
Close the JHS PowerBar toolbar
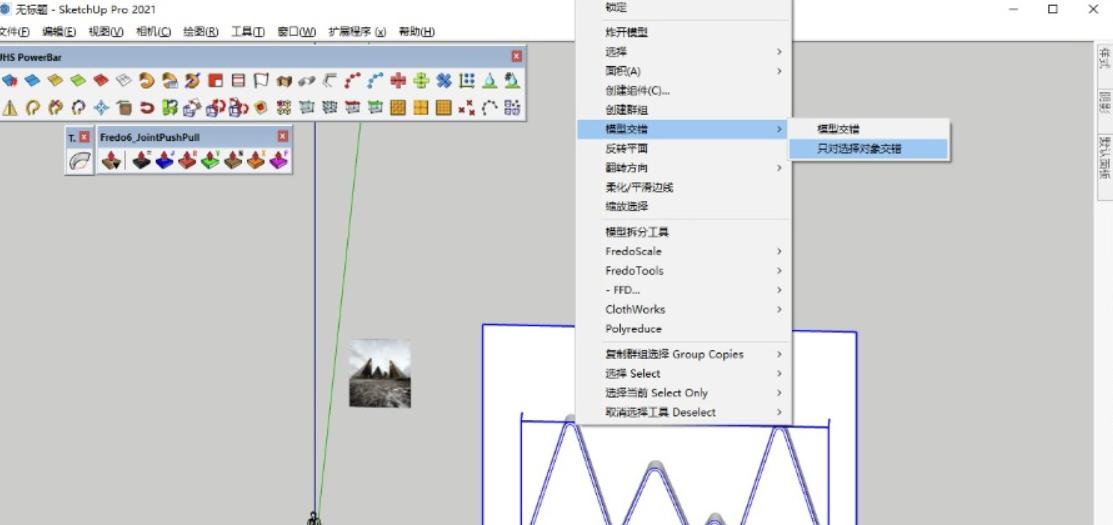point(516,57)
